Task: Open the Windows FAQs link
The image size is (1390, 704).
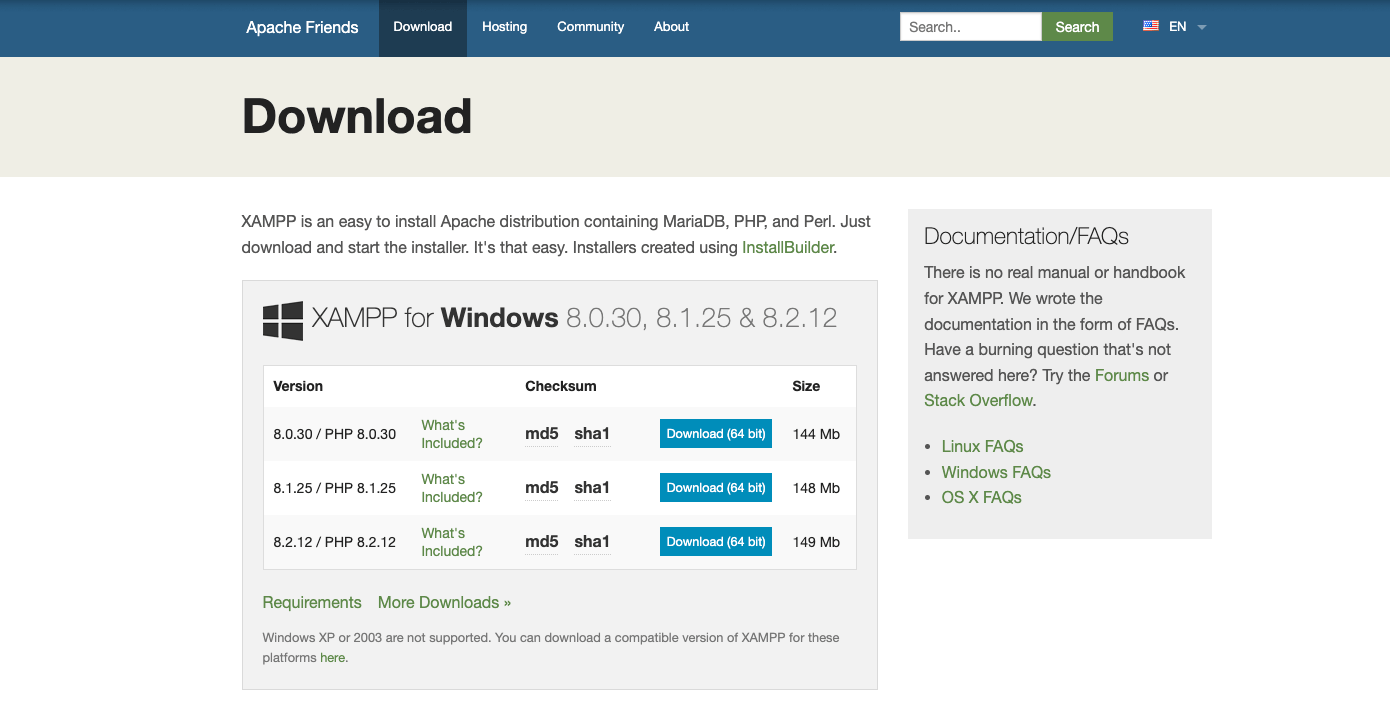Action: 996,472
